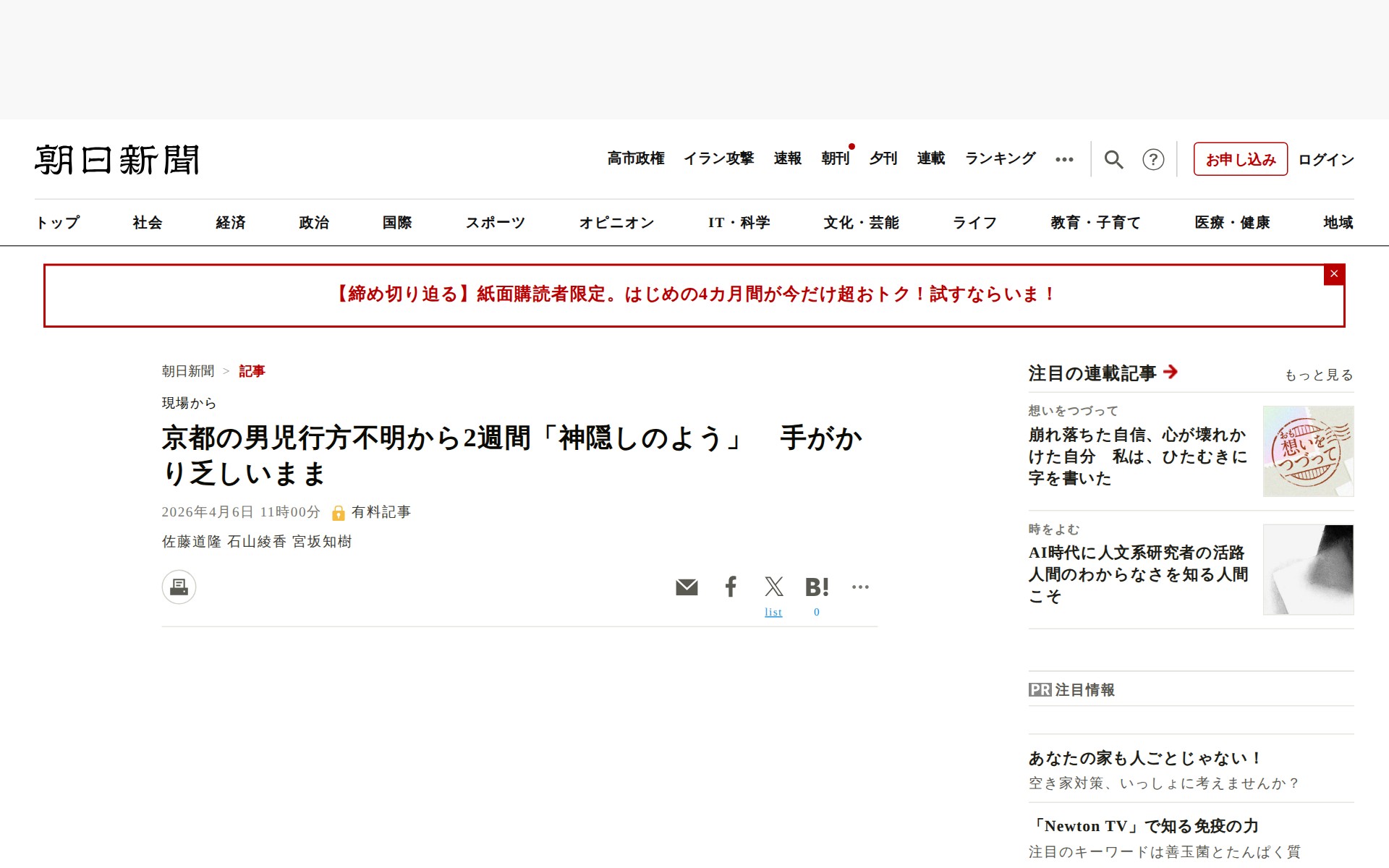Share article on X

click(773, 587)
